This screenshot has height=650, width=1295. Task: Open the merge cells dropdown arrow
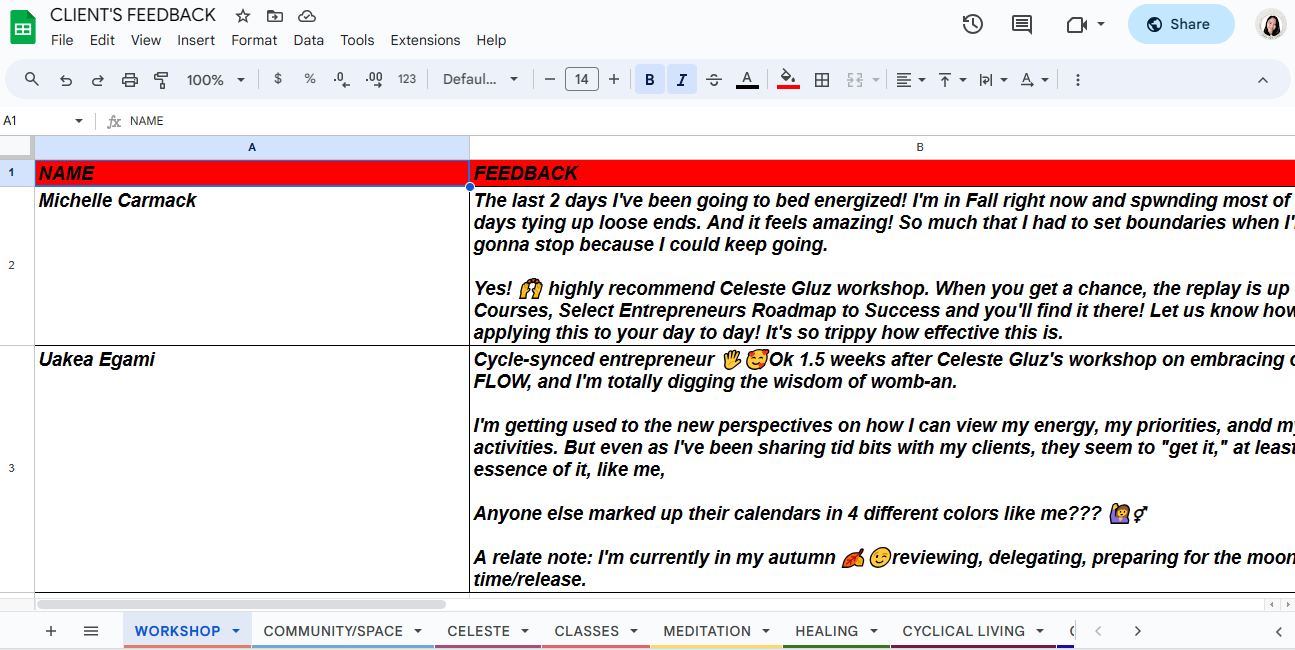(876, 80)
